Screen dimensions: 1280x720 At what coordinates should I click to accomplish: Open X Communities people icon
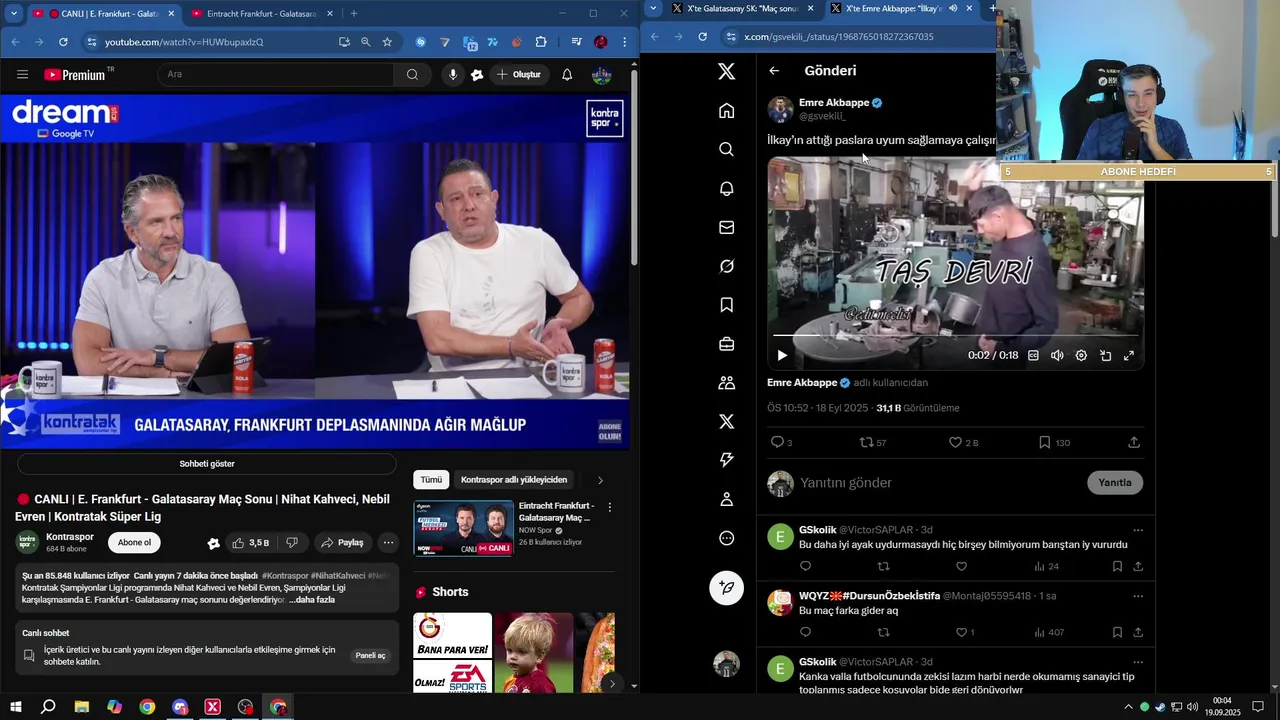(727, 383)
